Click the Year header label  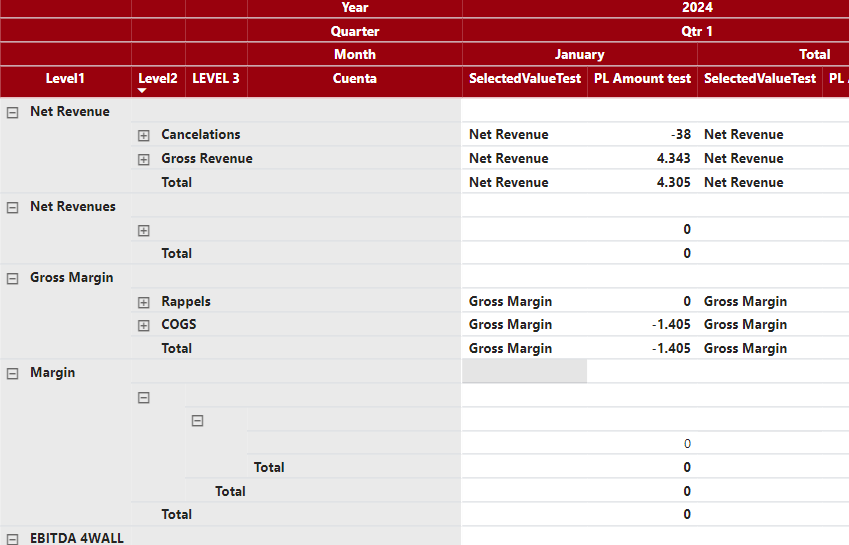tap(355, 7)
